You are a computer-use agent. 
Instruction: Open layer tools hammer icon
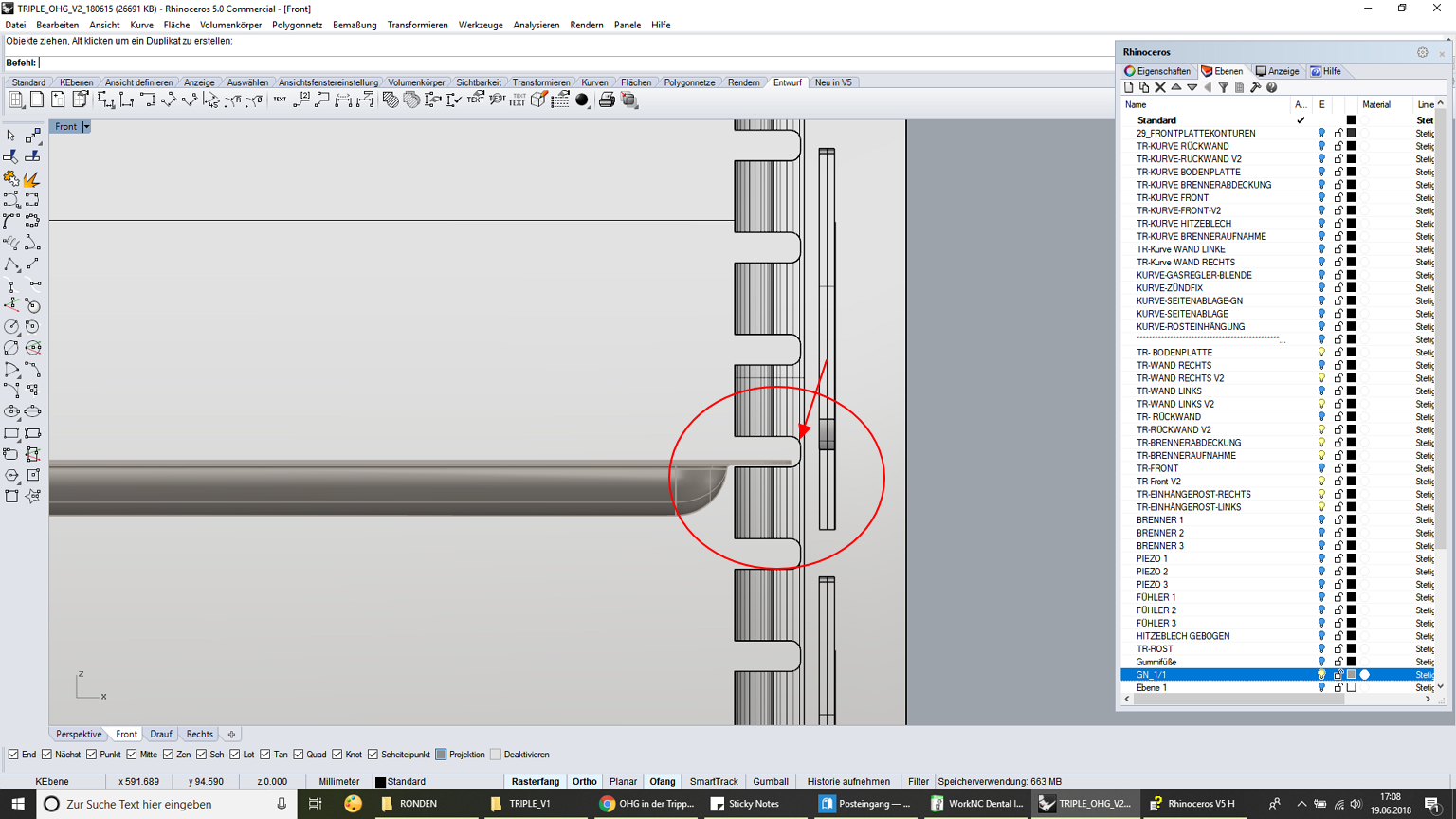click(1256, 87)
